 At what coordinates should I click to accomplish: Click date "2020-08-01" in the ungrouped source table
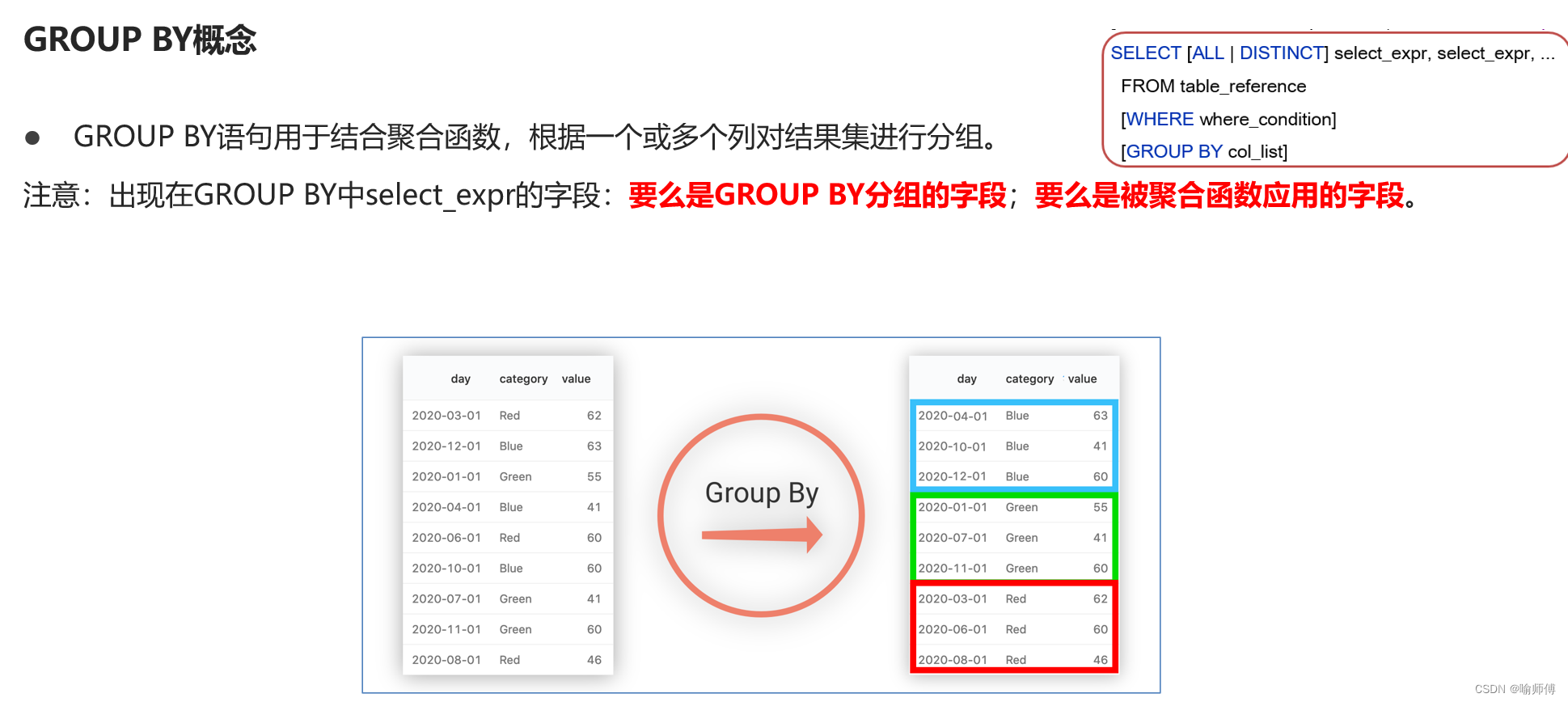click(446, 660)
